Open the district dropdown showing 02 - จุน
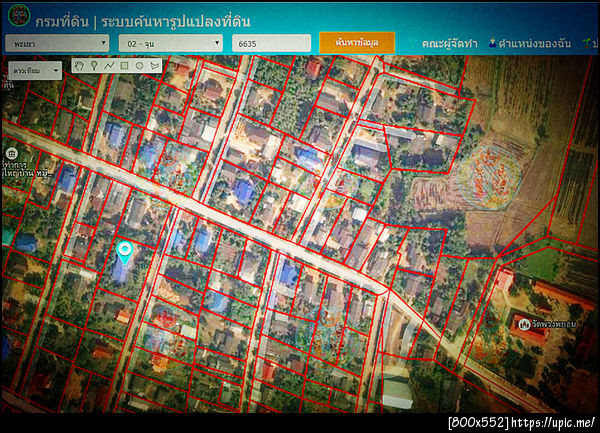600x433 pixels. click(171, 43)
